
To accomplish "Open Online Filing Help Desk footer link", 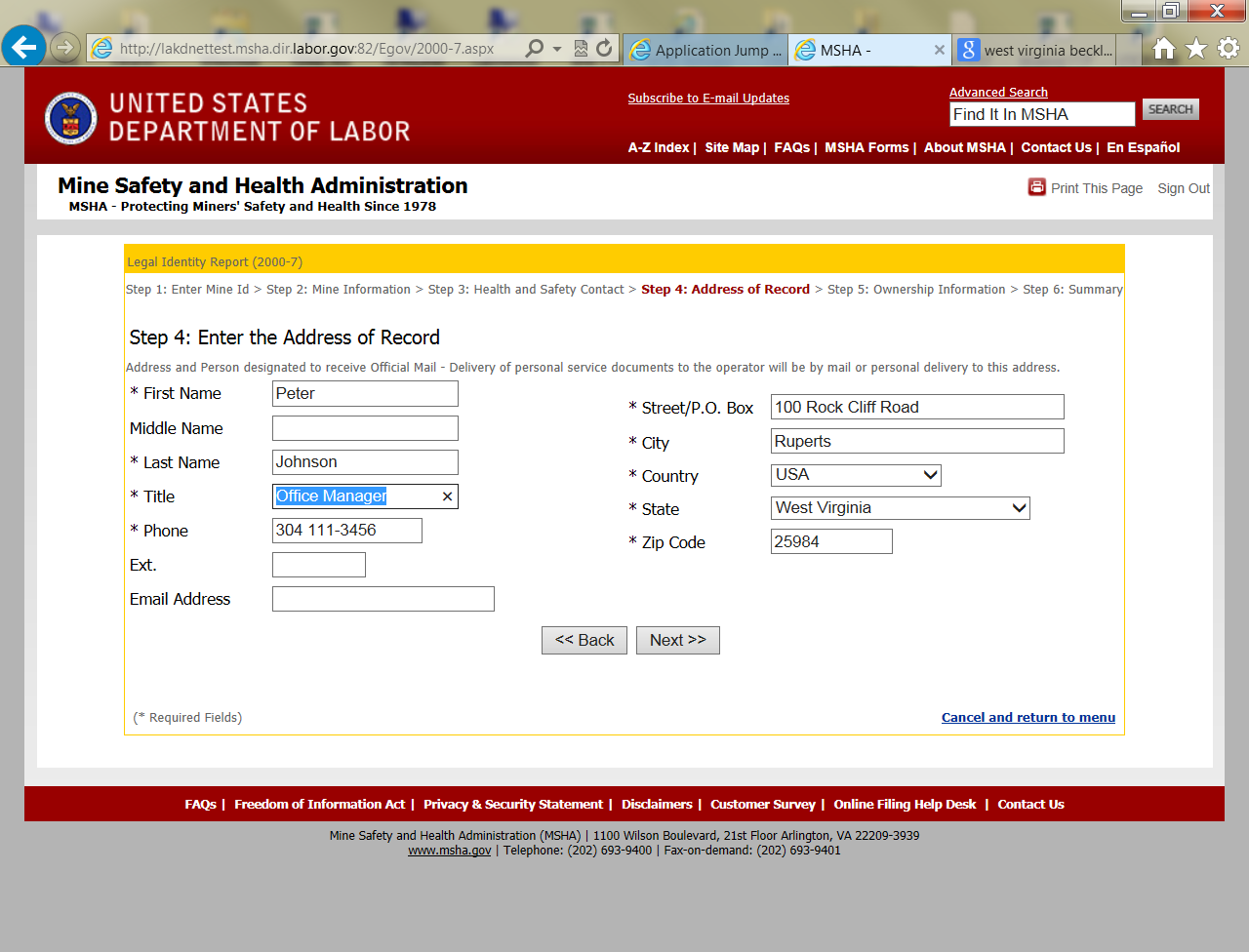I will click(x=905, y=805).
